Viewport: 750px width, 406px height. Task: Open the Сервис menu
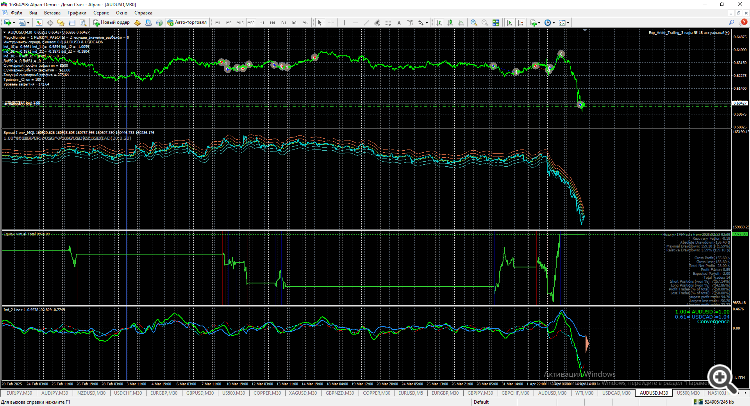(100, 13)
